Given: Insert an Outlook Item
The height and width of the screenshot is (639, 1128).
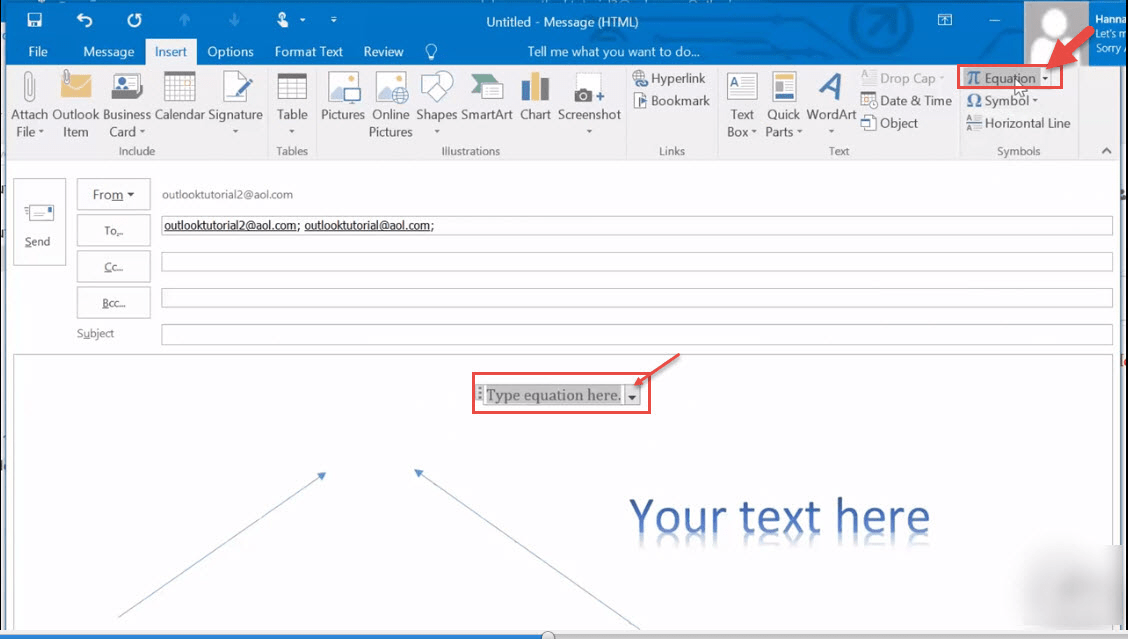Looking at the screenshot, I should pyautogui.click(x=76, y=105).
